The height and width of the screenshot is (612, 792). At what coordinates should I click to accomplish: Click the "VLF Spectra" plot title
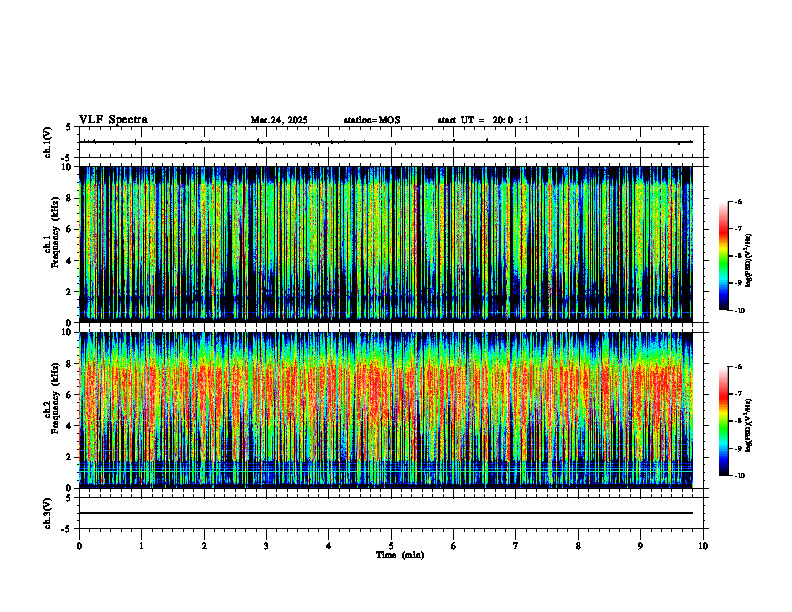pyautogui.click(x=113, y=120)
